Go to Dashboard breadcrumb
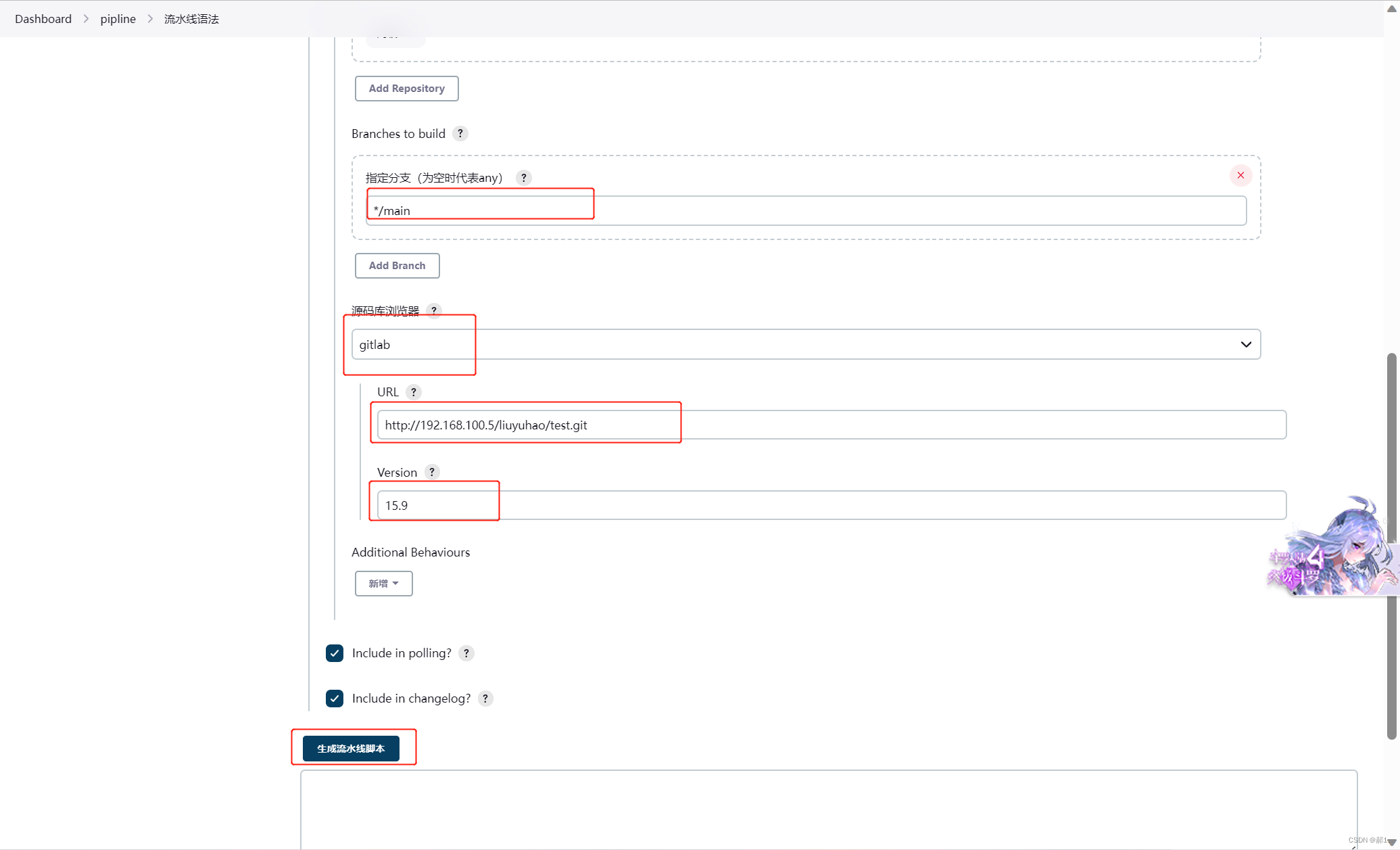 click(43, 19)
